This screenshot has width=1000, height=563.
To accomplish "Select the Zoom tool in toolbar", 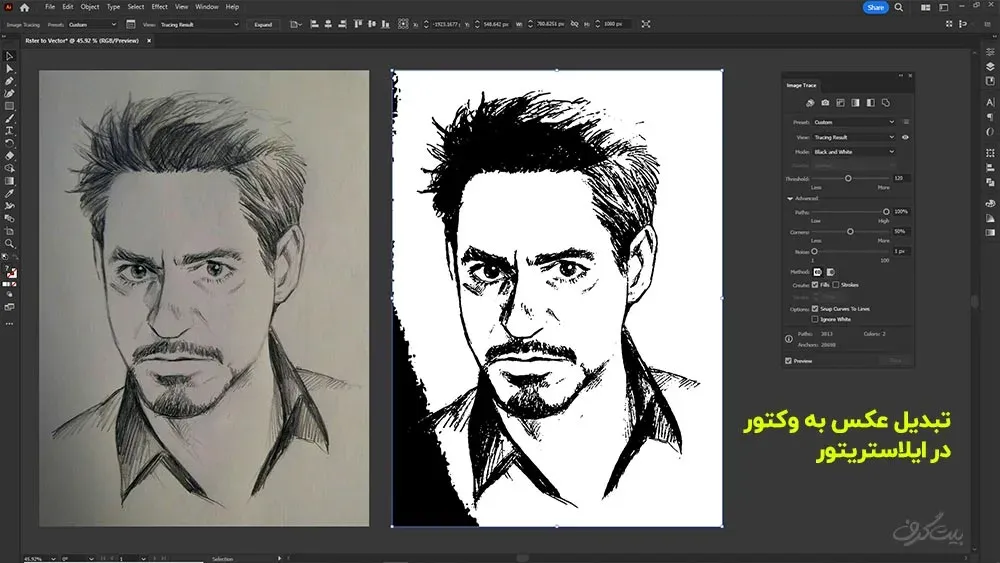I will 10,244.
